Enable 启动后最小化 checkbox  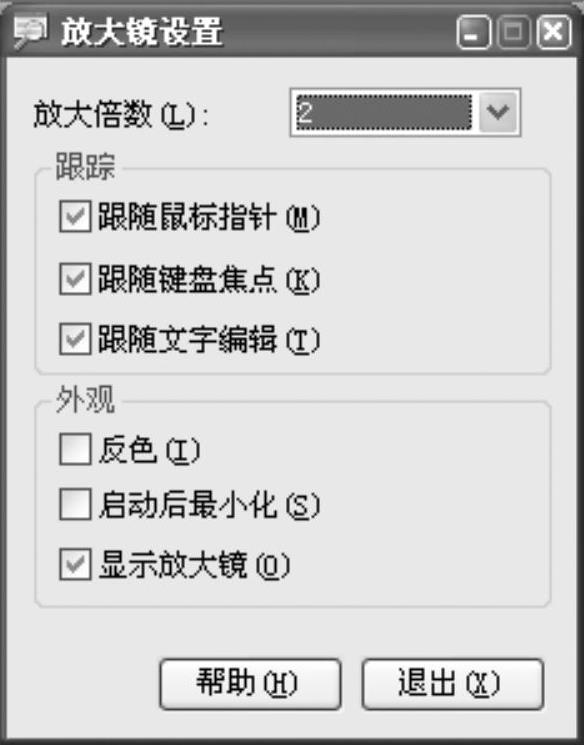point(75,504)
